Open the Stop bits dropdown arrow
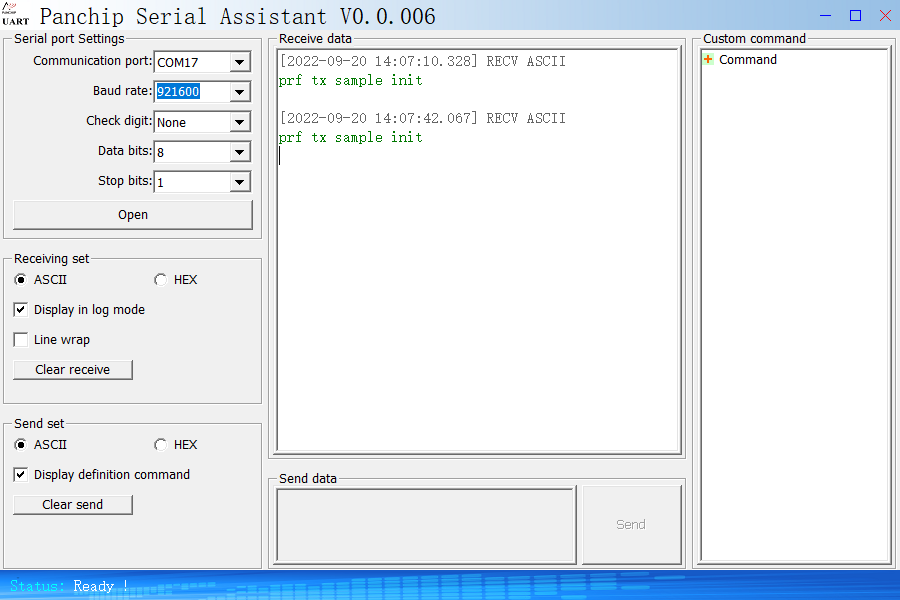Screen dimensions: 900x600 (x=240, y=183)
